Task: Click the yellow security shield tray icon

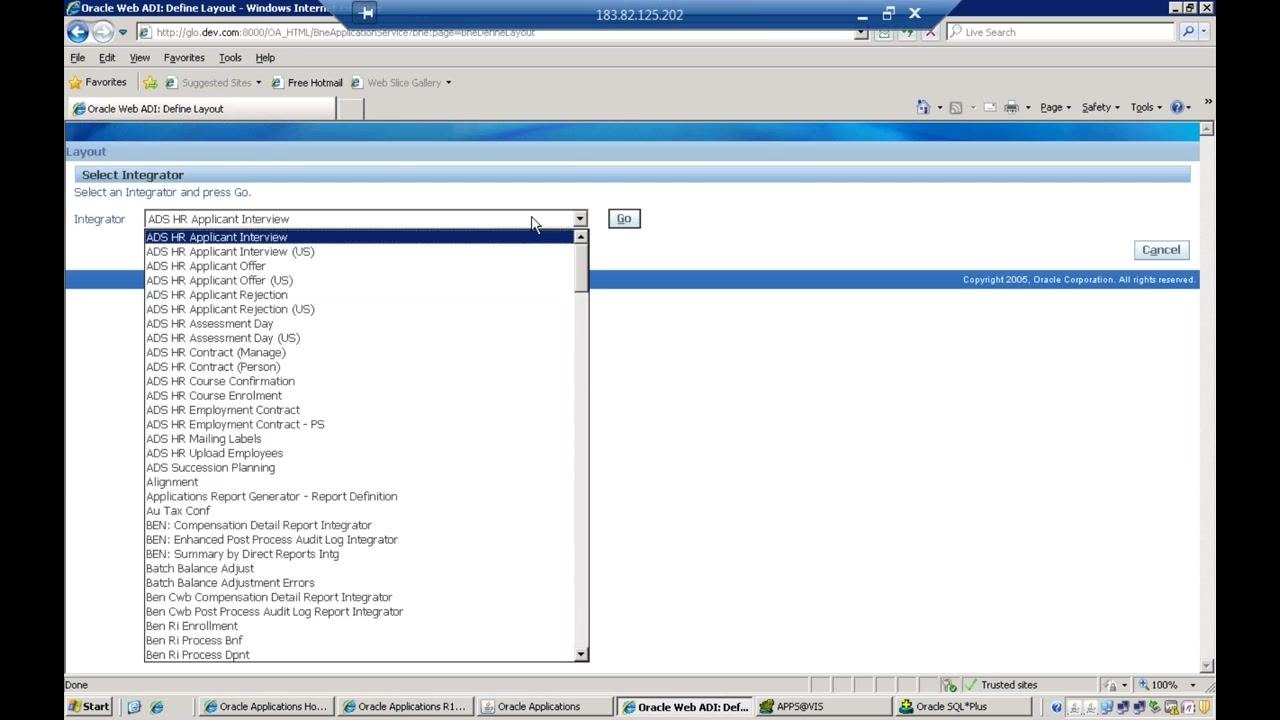Action: tap(1205, 707)
